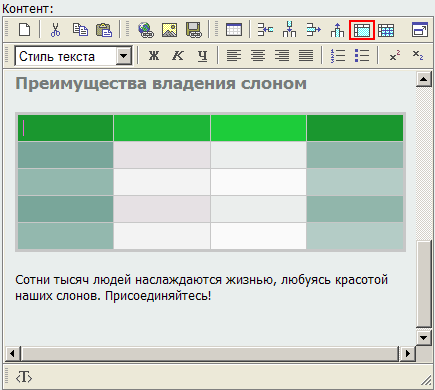Expand editor with fullscreen window icon

420,30
